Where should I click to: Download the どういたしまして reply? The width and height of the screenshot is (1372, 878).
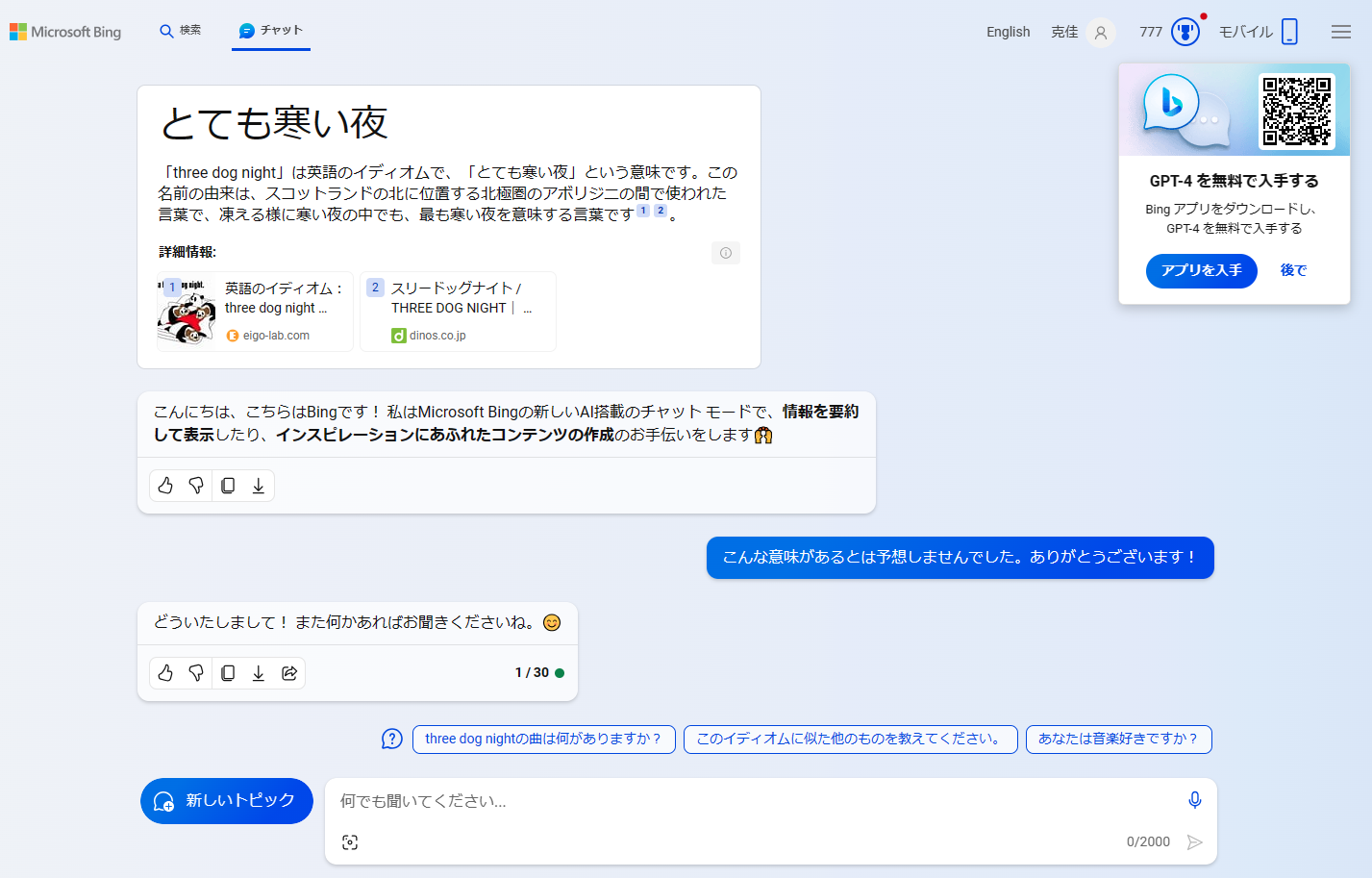click(x=259, y=673)
